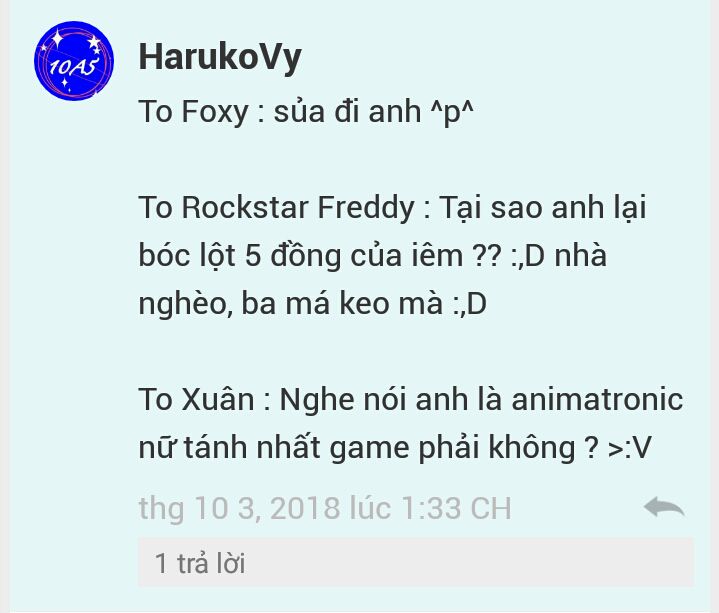Click the "nữ tánh nhất game" phrase
This screenshot has height=613, width=719.
click(274, 448)
